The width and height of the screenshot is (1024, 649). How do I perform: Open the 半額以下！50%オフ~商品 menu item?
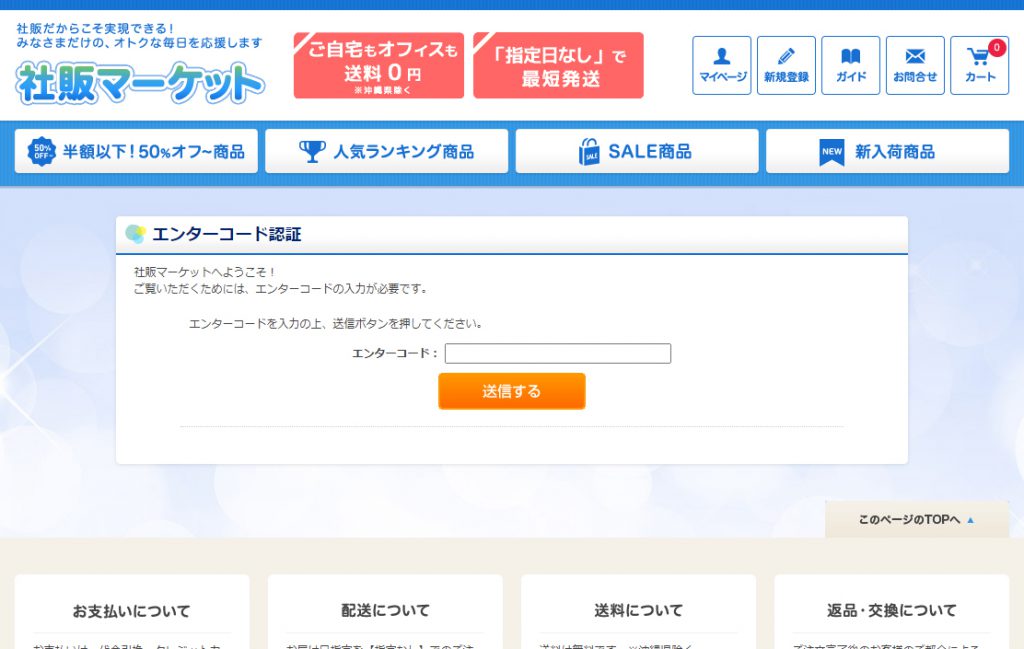pos(135,151)
